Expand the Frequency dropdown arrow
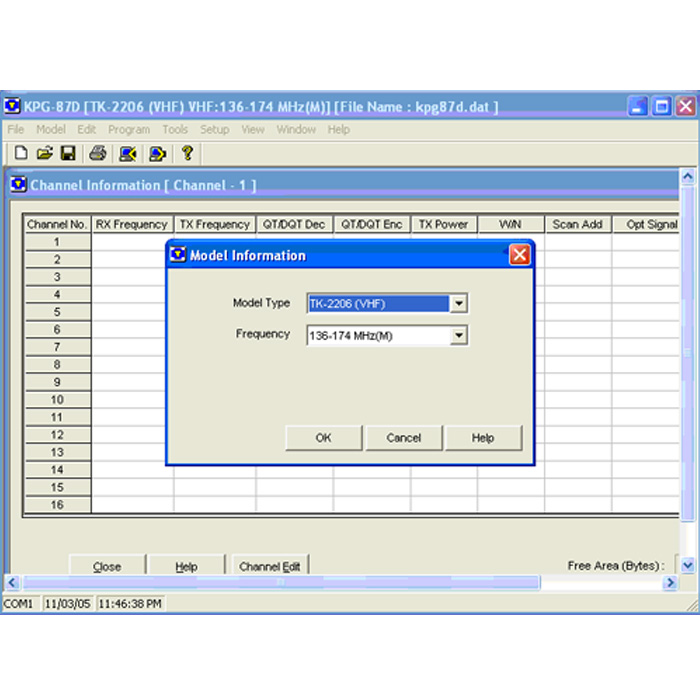This screenshot has width=700, height=700. coord(458,335)
